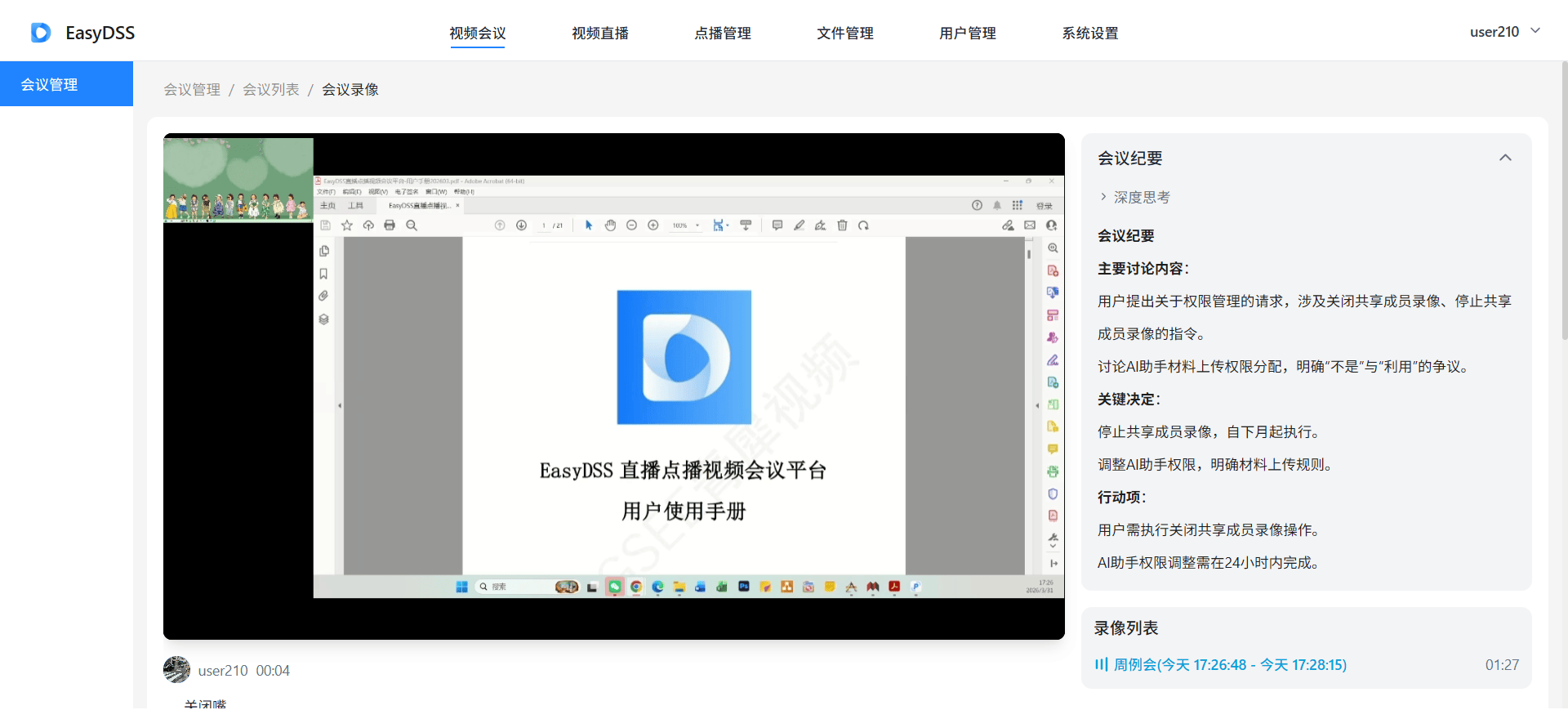Open 系统设置 page
The width and height of the screenshot is (1568, 710).
point(1090,33)
